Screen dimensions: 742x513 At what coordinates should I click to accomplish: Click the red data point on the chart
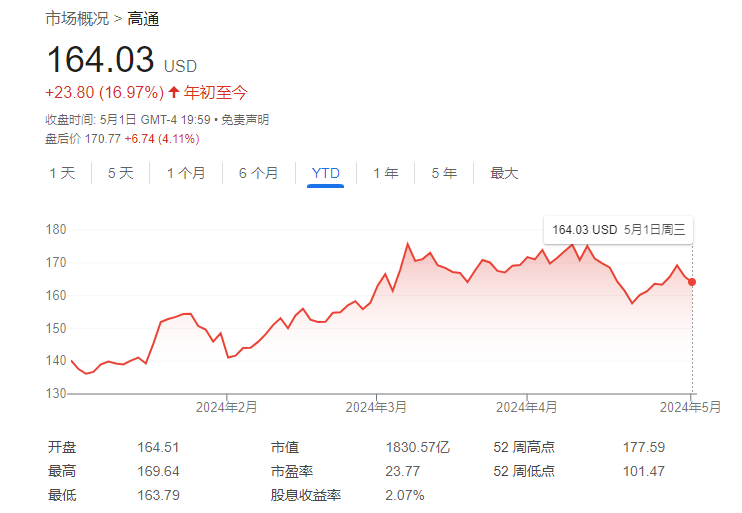[x=692, y=282]
